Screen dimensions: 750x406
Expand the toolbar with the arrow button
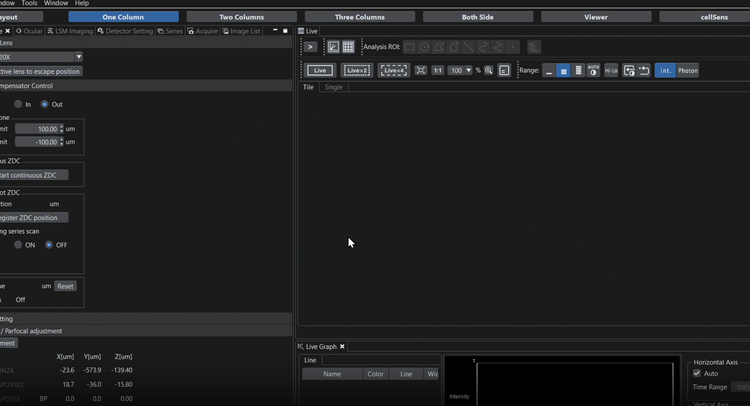(x=310, y=47)
